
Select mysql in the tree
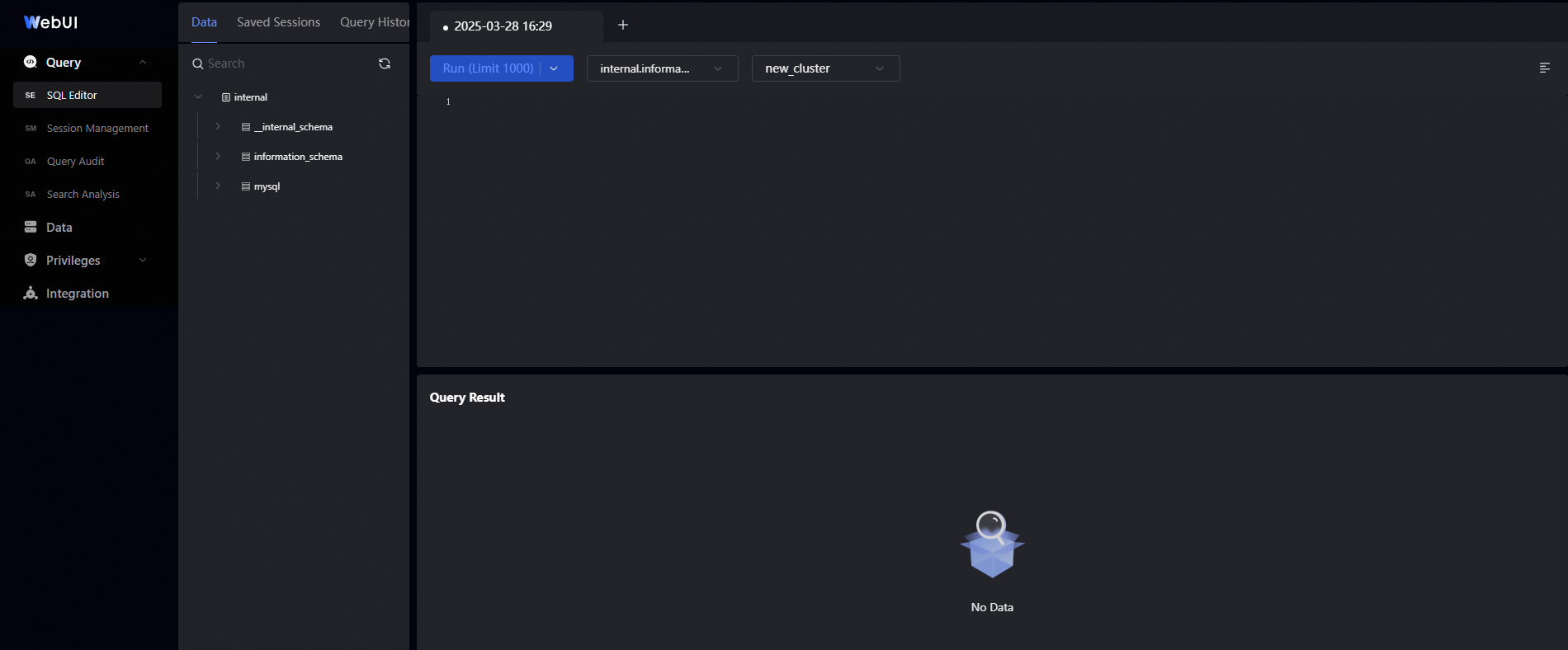(x=267, y=186)
